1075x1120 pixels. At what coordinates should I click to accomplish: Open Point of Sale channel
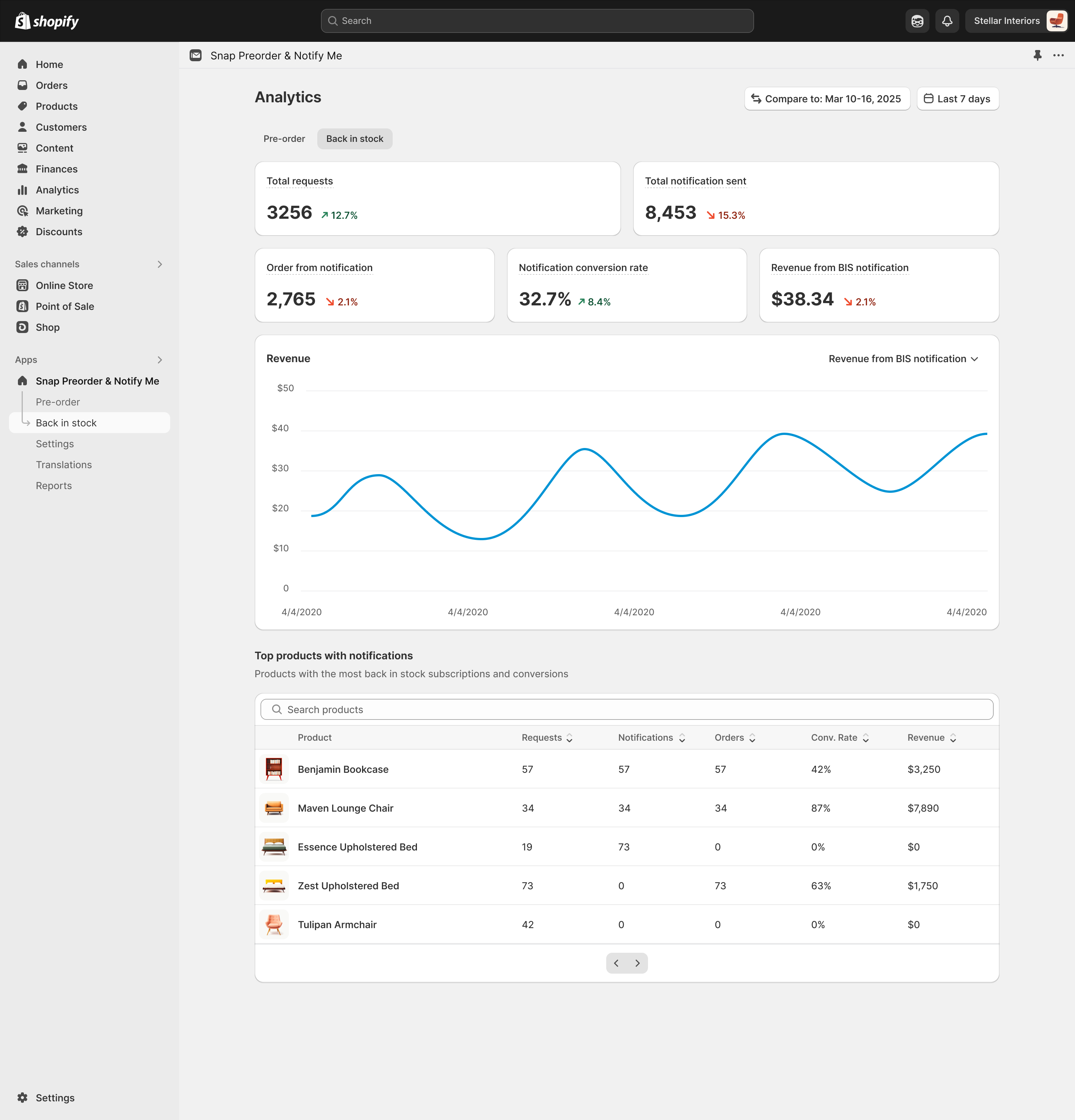65,306
